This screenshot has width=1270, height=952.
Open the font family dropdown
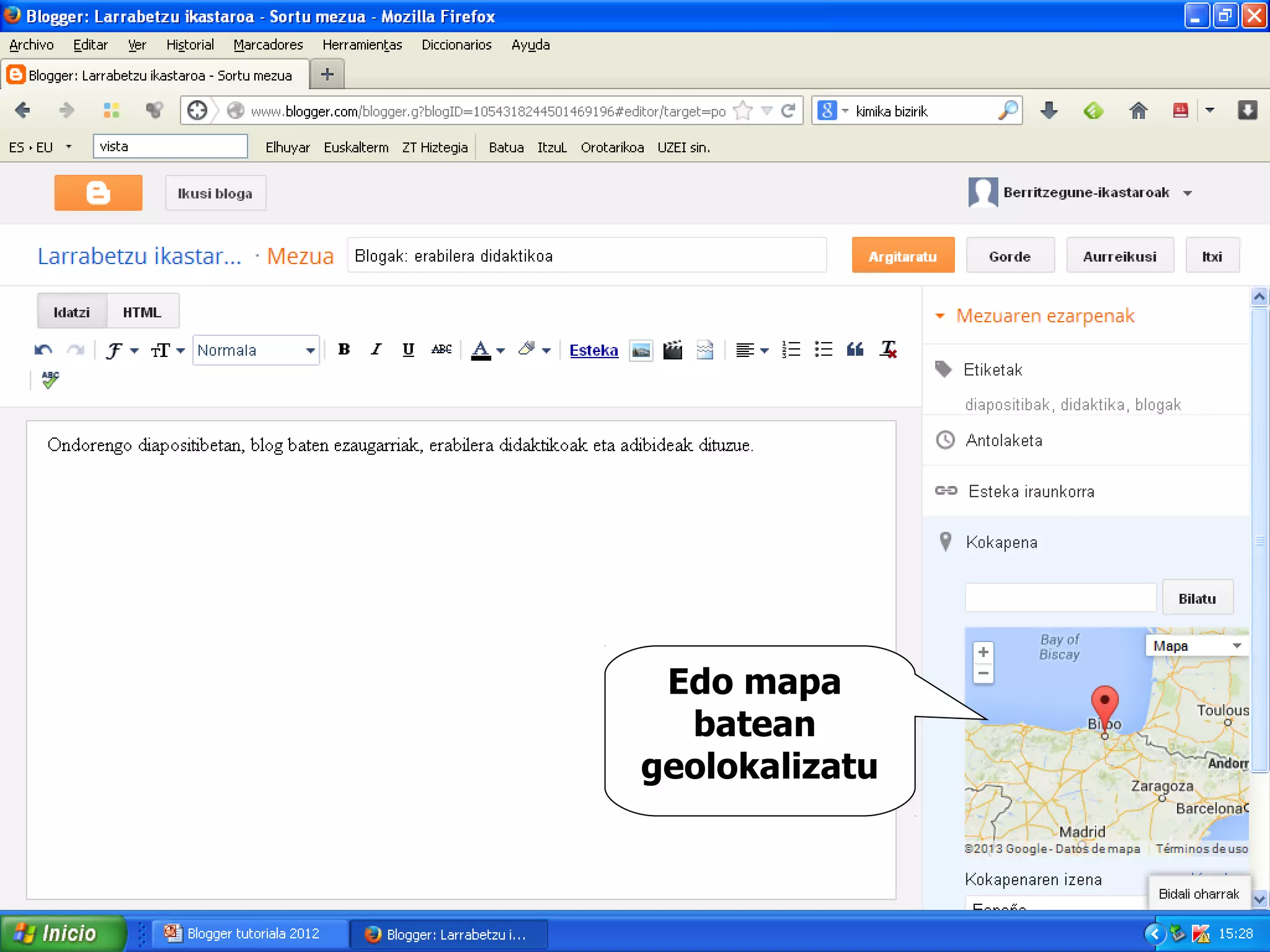coord(122,350)
